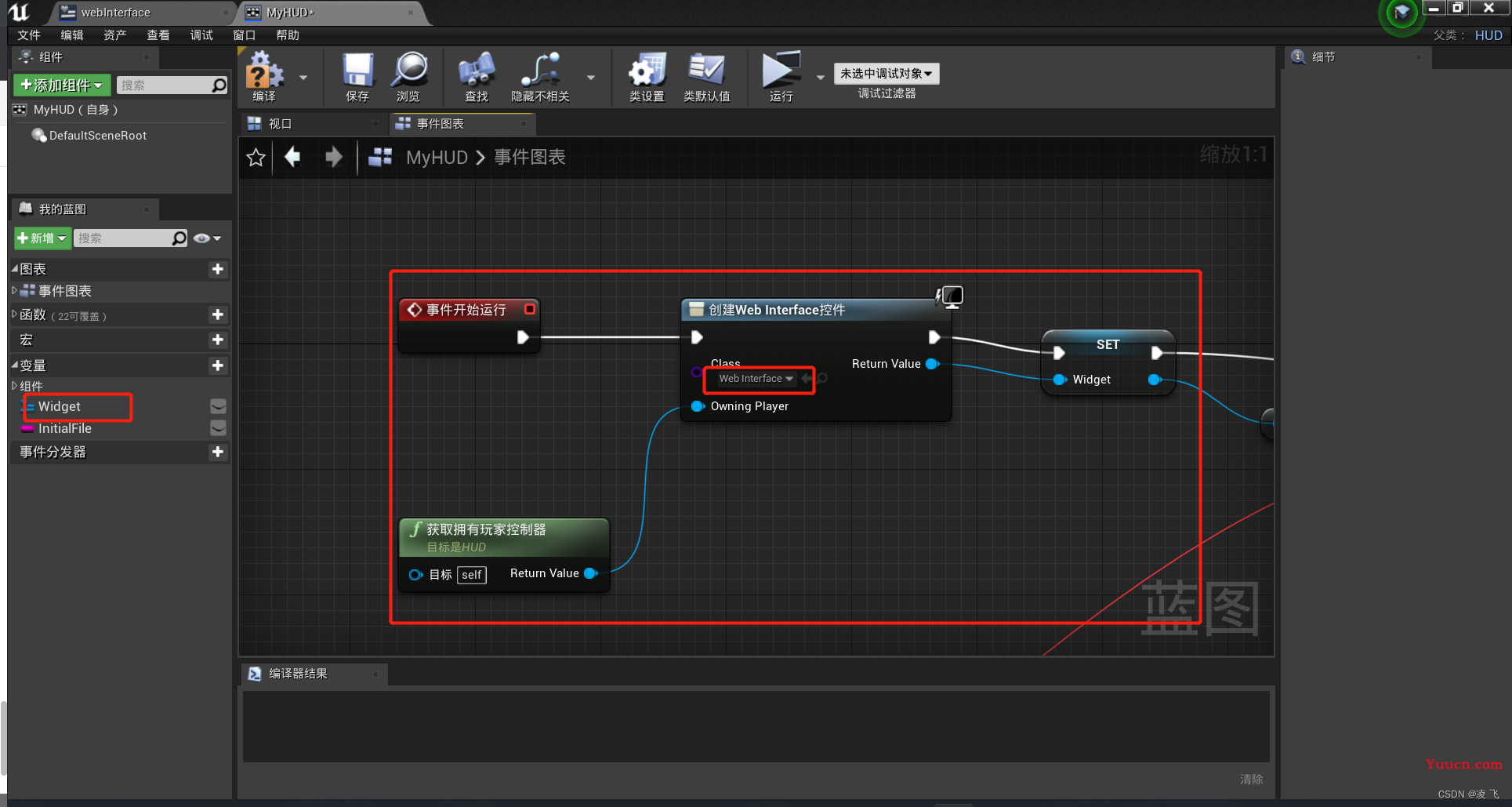Click the green tutorial graduation cap icon

click(x=1401, y=13)
